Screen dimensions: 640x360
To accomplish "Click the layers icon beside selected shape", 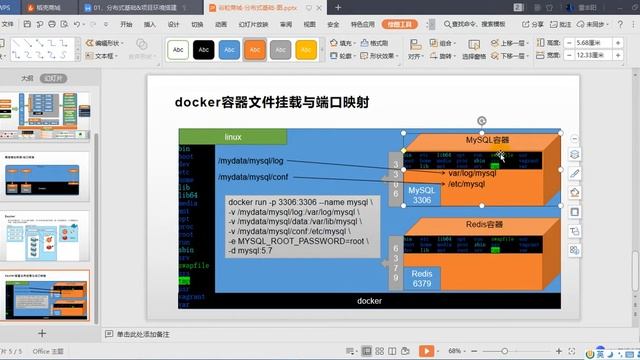I will pyautogui.click(x=574, y=155).
